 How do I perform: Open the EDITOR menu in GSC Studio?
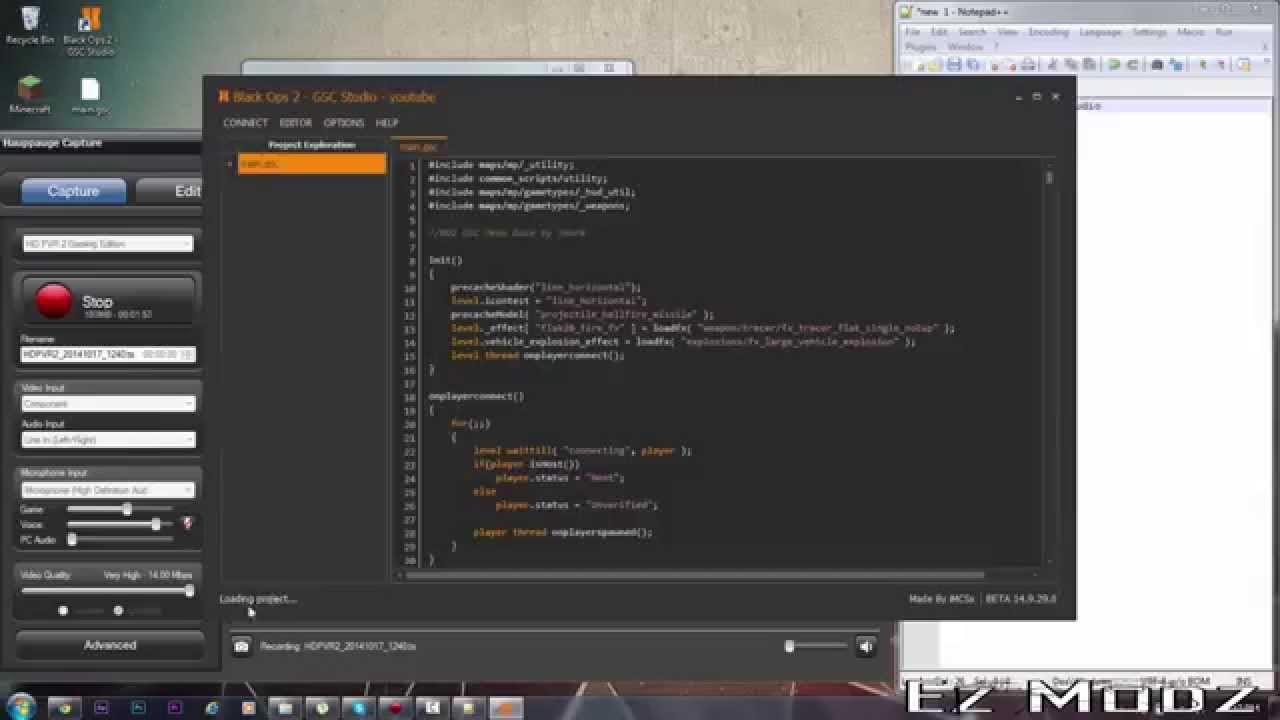(295, 123)
